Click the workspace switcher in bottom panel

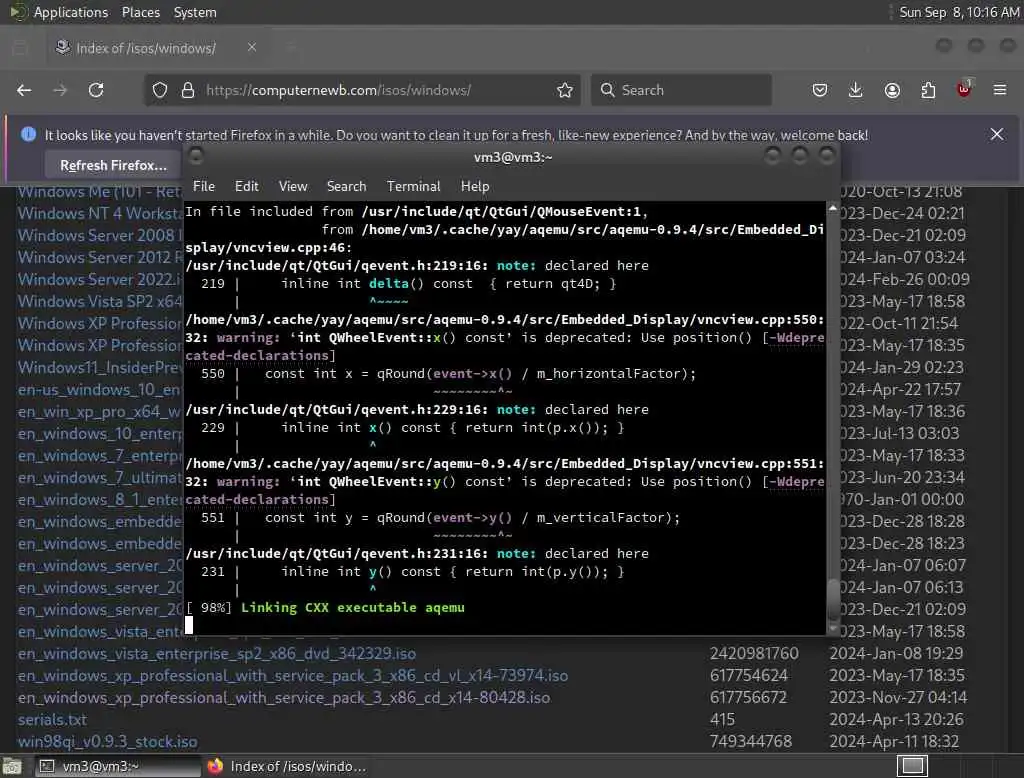912,766
